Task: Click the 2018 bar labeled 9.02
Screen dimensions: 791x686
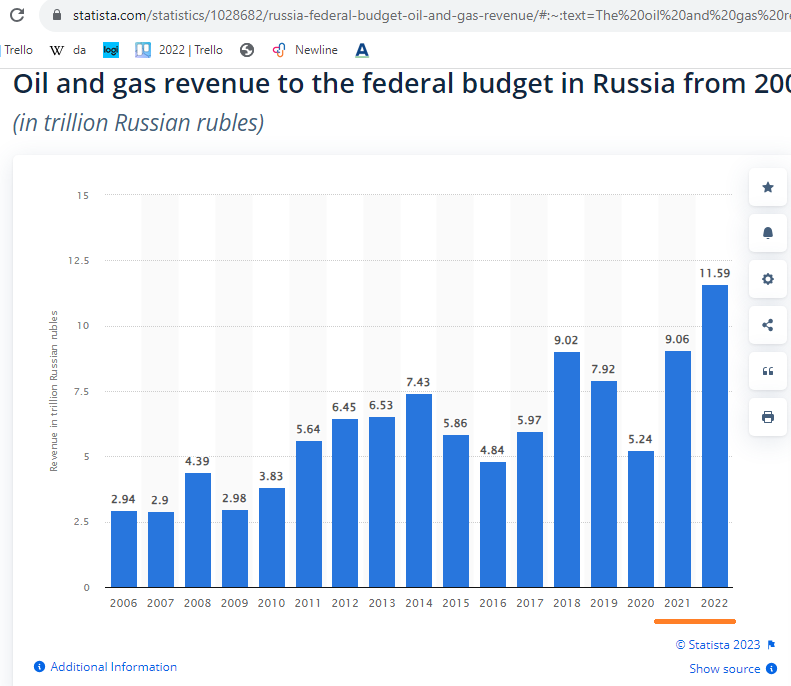Action: coord(567,470)
